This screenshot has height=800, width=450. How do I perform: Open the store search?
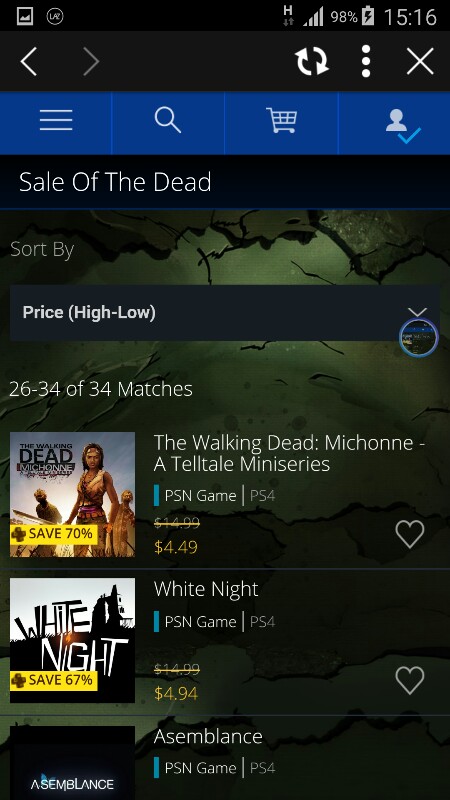click(168, 121)
